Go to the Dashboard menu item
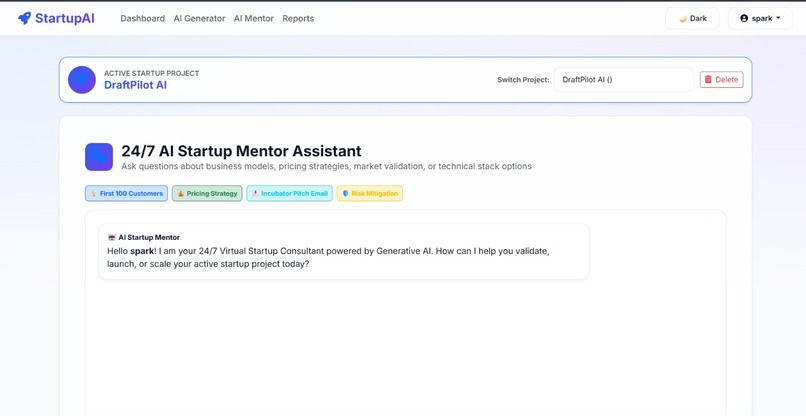Image resolution: width=806 pixels, height=416 pixels. click(x=142, y=19)
